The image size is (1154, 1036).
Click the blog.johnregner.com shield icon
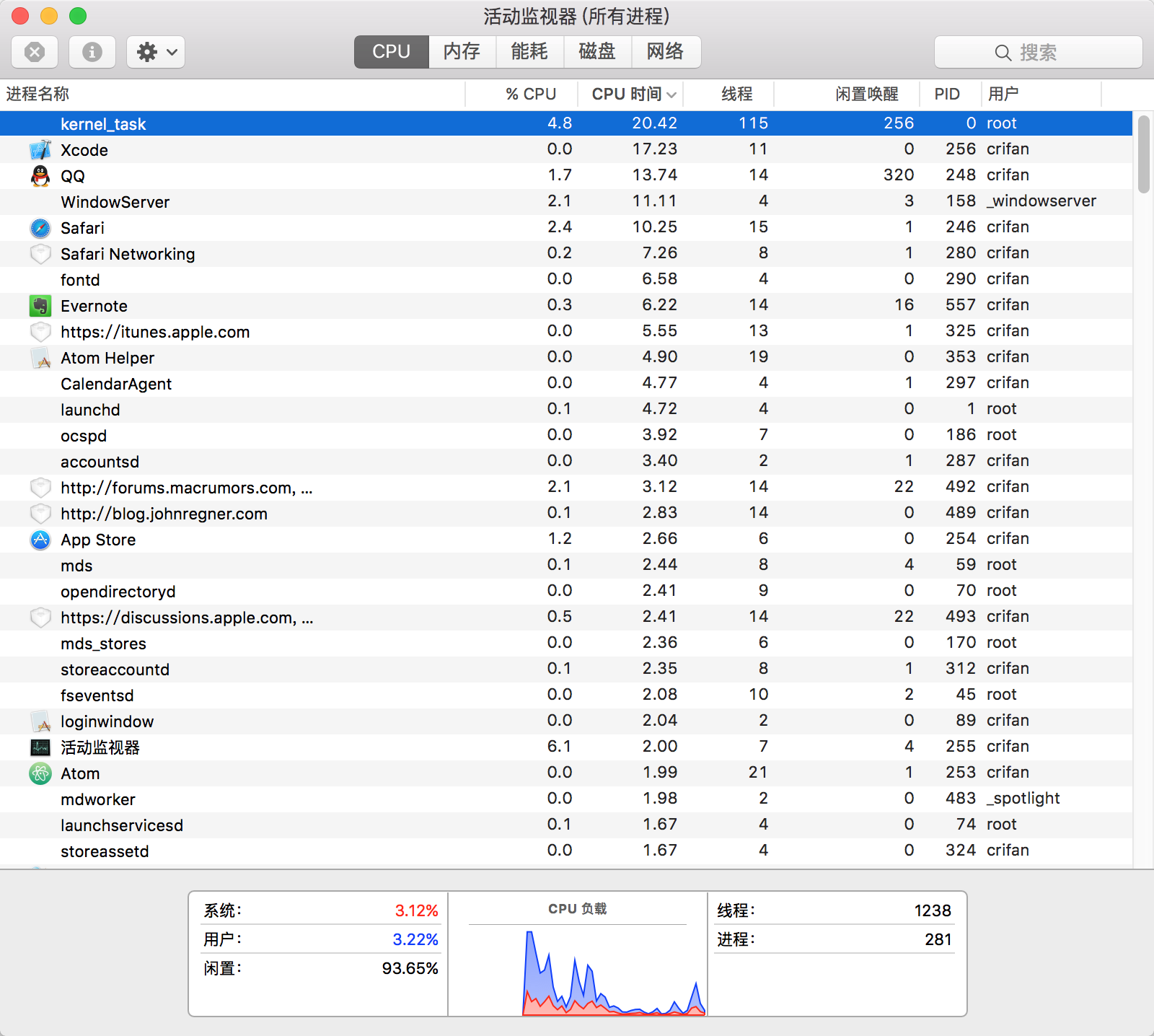[40, 514]
